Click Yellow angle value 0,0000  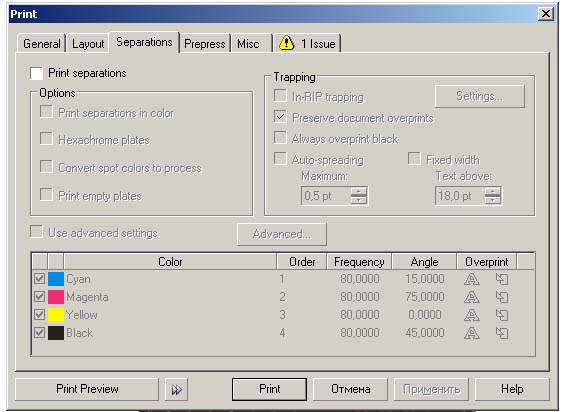pos(425,315)
